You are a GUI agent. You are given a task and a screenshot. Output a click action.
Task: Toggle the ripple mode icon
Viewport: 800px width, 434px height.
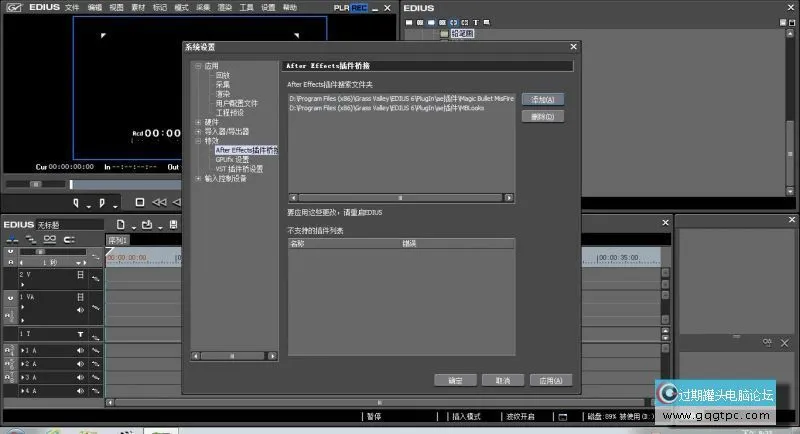tap(69, 239)
